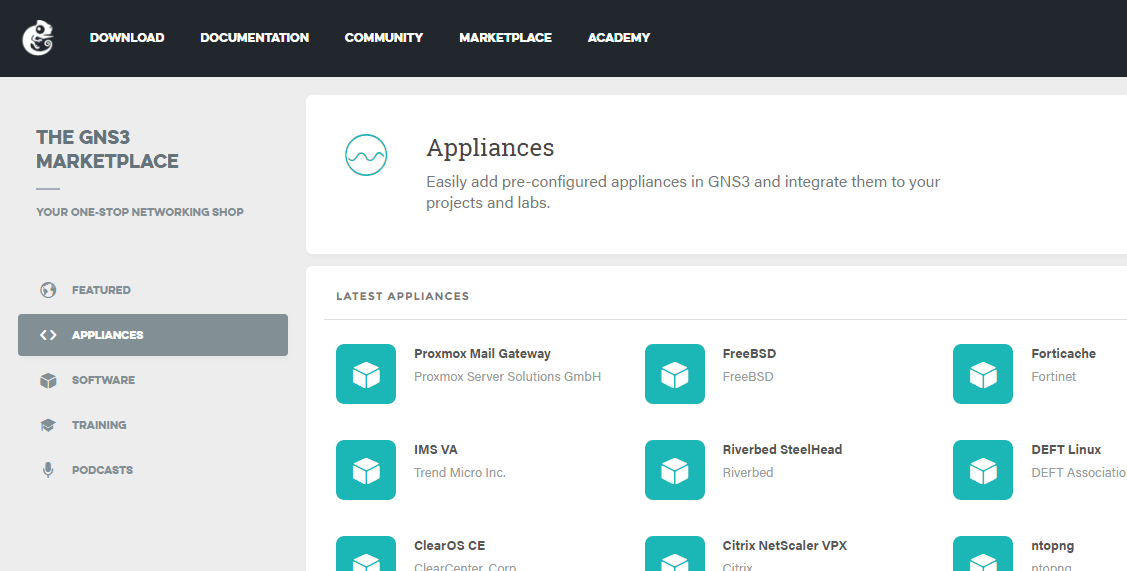
Task: Click the Riverbed SteelHead appliance icon
Action: click(x=675, y=470)
